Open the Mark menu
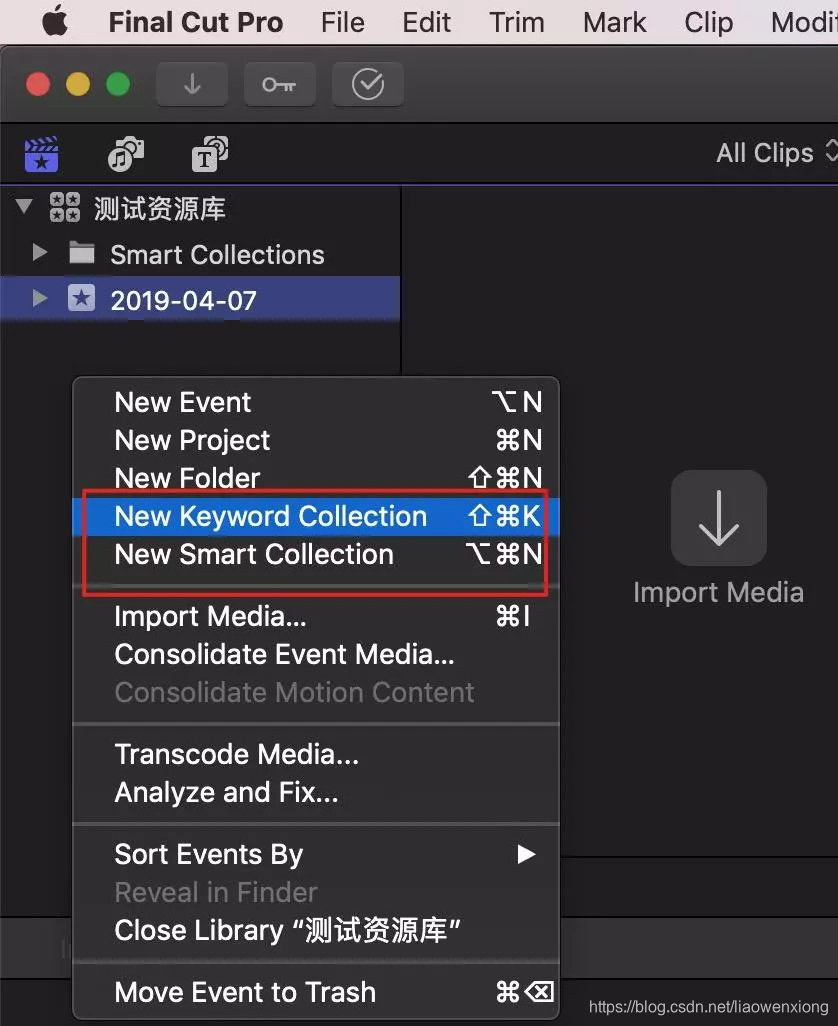 pyautogui.click(x=614, y=22)
